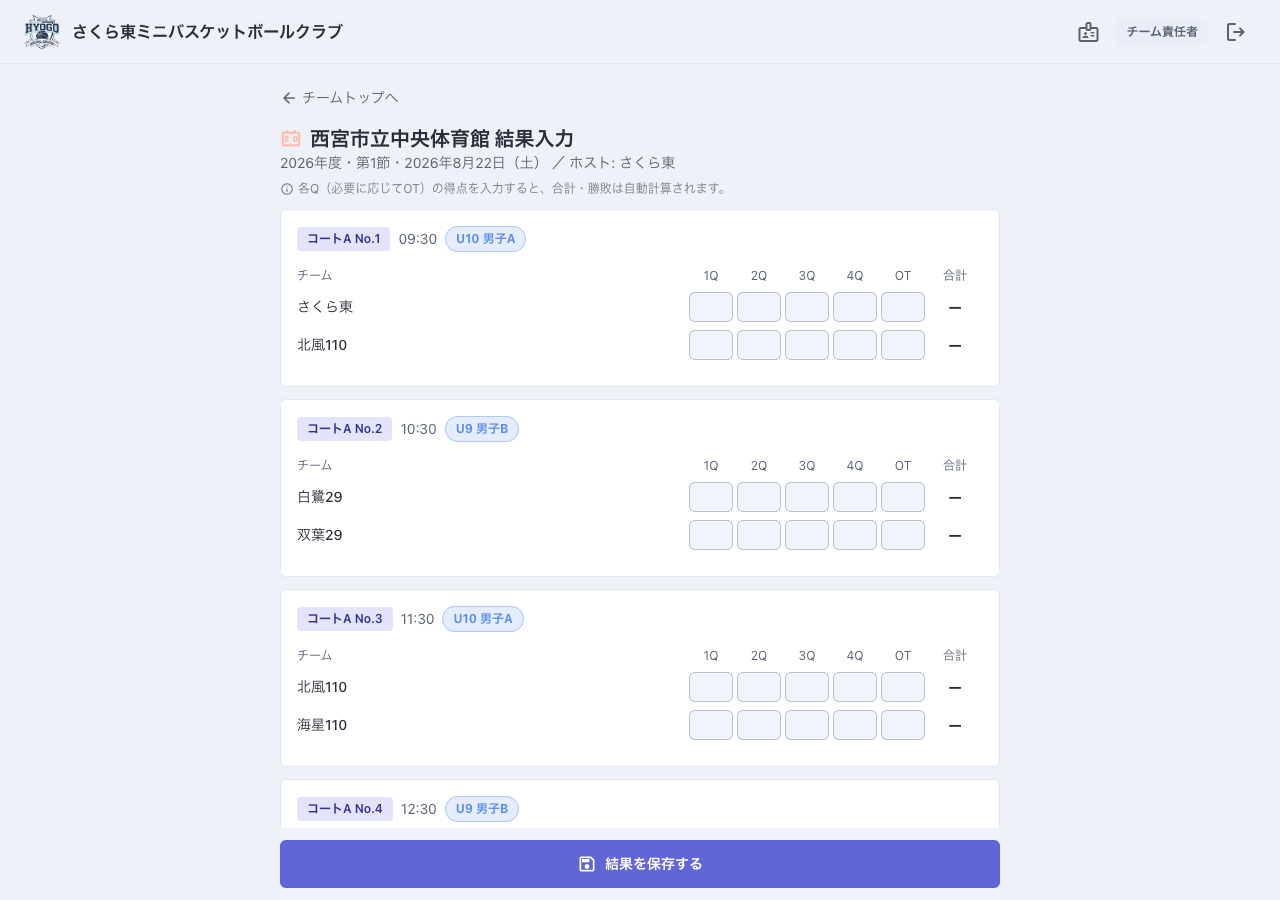
Task: Click the club name さくら東ミニバスケットボールクラブ
Action: tap(207, 32)
